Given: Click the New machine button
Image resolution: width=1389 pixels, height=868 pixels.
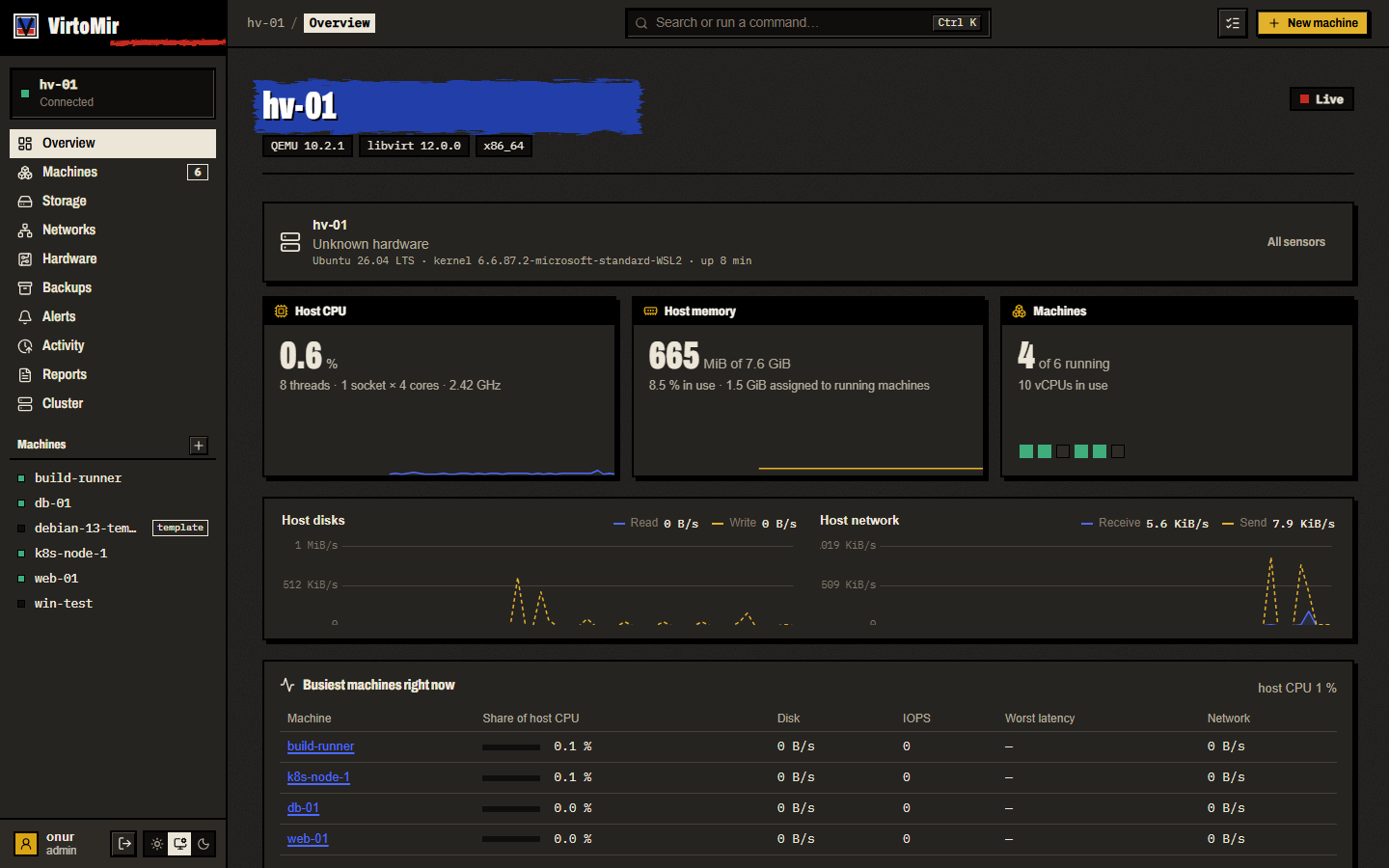Looking at the screenshot, I should (x=1313, y=23).
